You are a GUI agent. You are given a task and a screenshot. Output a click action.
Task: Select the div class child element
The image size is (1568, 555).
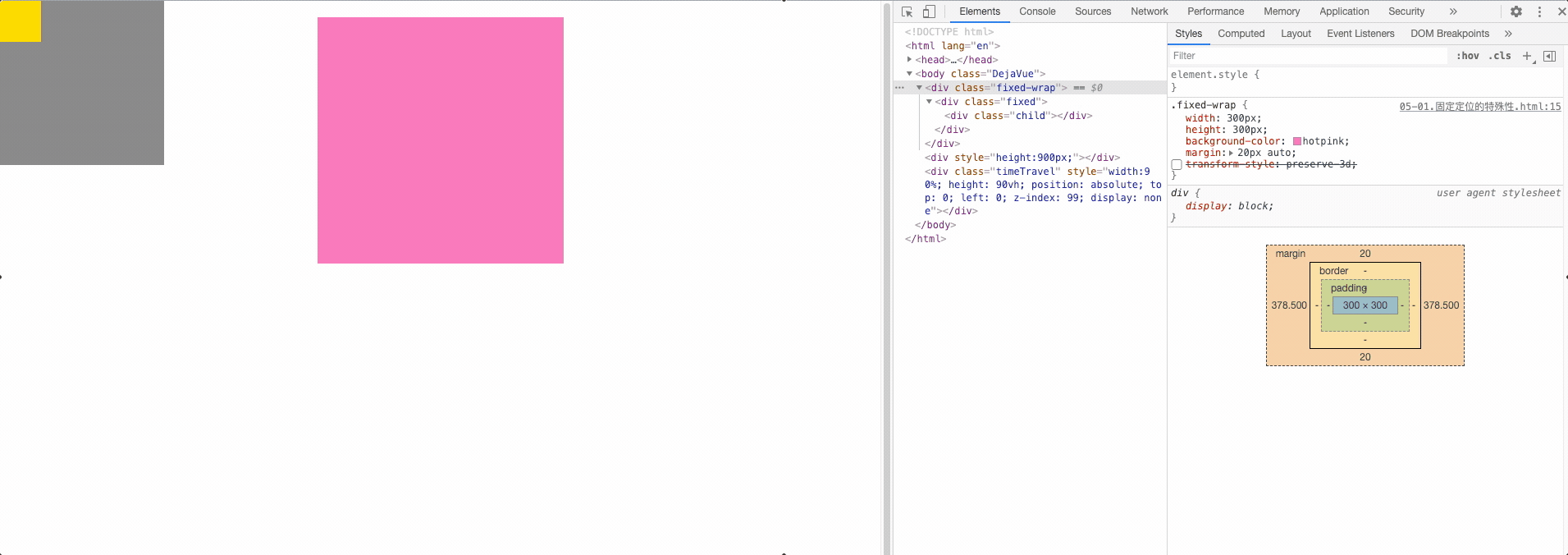pyautogui.click(x=1017, y=116)
